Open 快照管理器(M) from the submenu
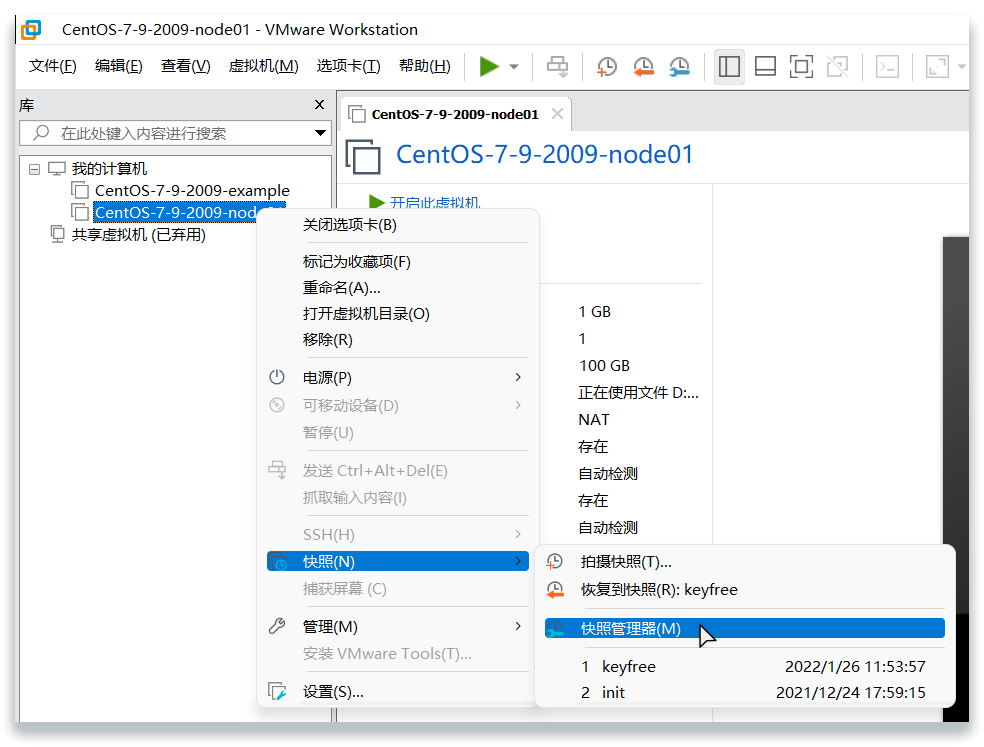The height and width of the screenshot is (747, 984). point(745,628)
